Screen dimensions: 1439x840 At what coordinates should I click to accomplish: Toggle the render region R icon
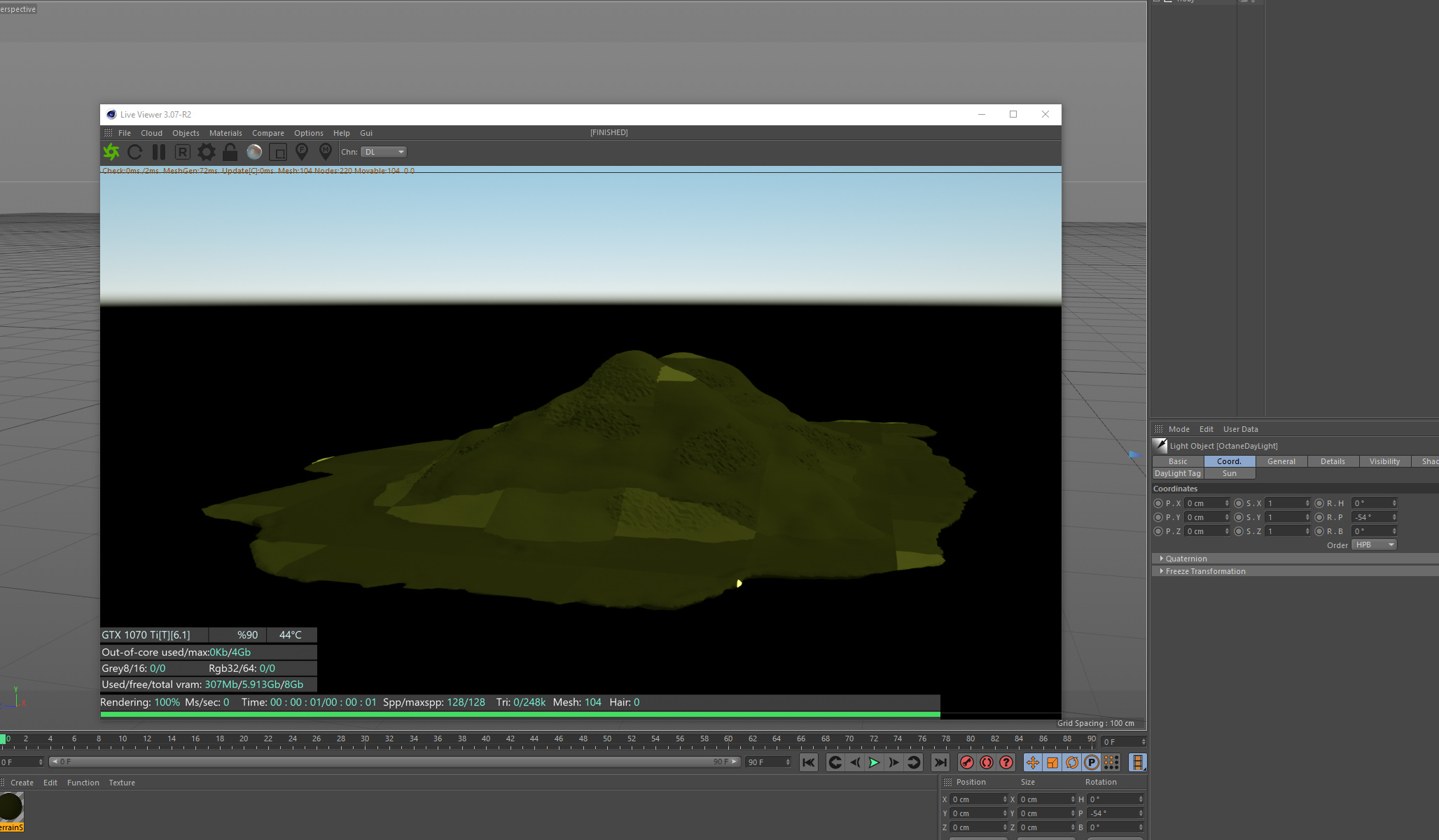tap(182, 152)
